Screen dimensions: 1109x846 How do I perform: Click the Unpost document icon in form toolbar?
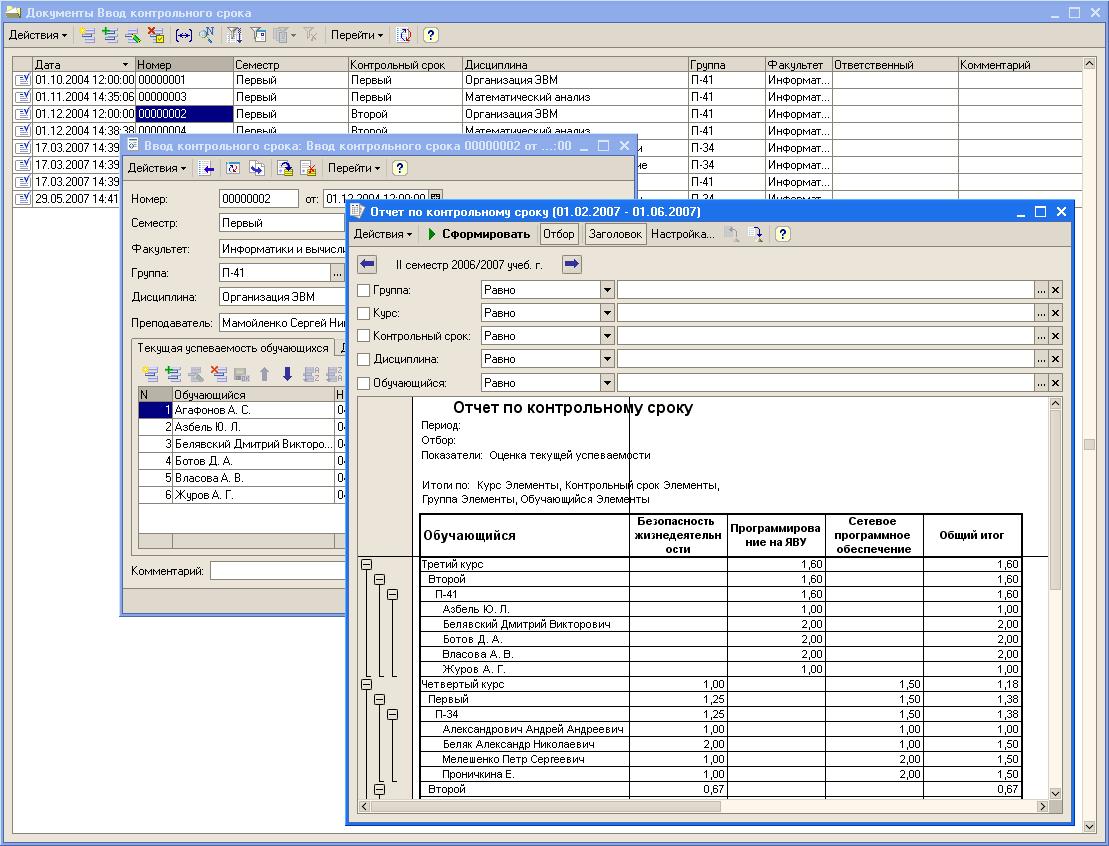click(x=308, y=168)
